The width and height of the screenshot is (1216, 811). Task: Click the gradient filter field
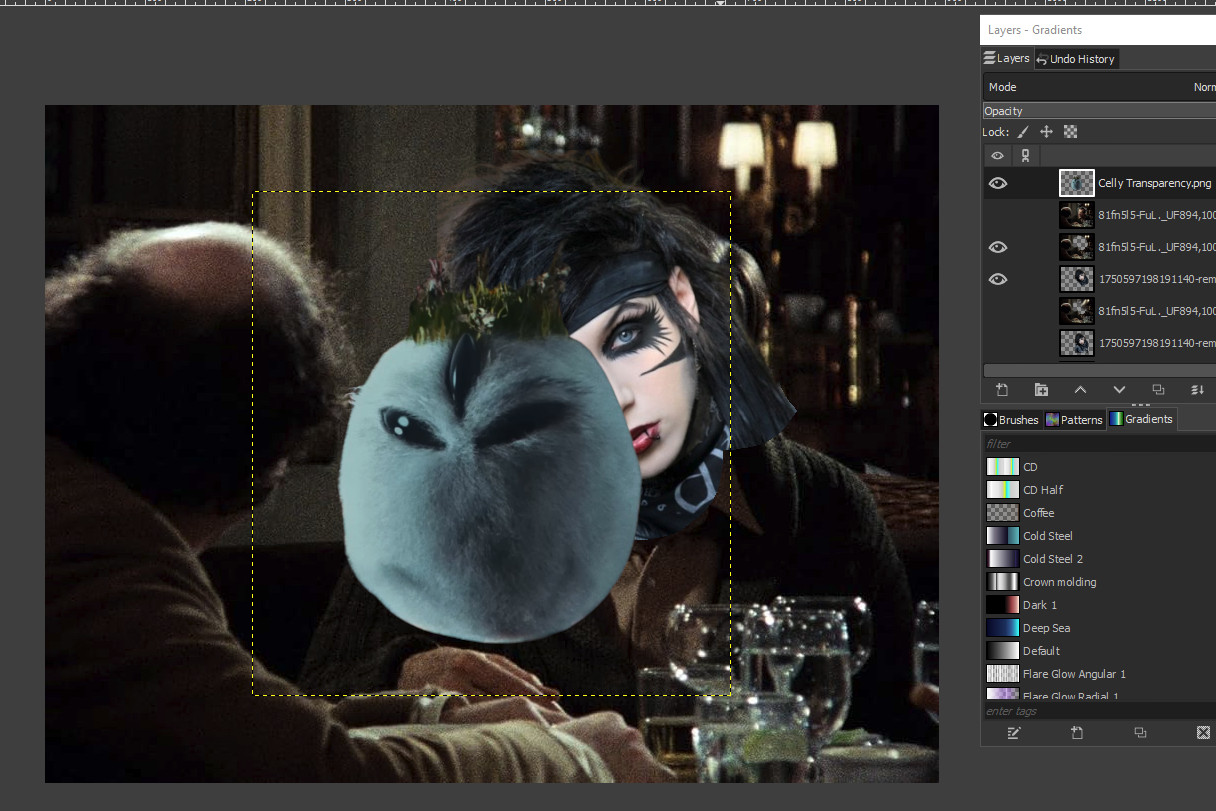point(1098,443)
